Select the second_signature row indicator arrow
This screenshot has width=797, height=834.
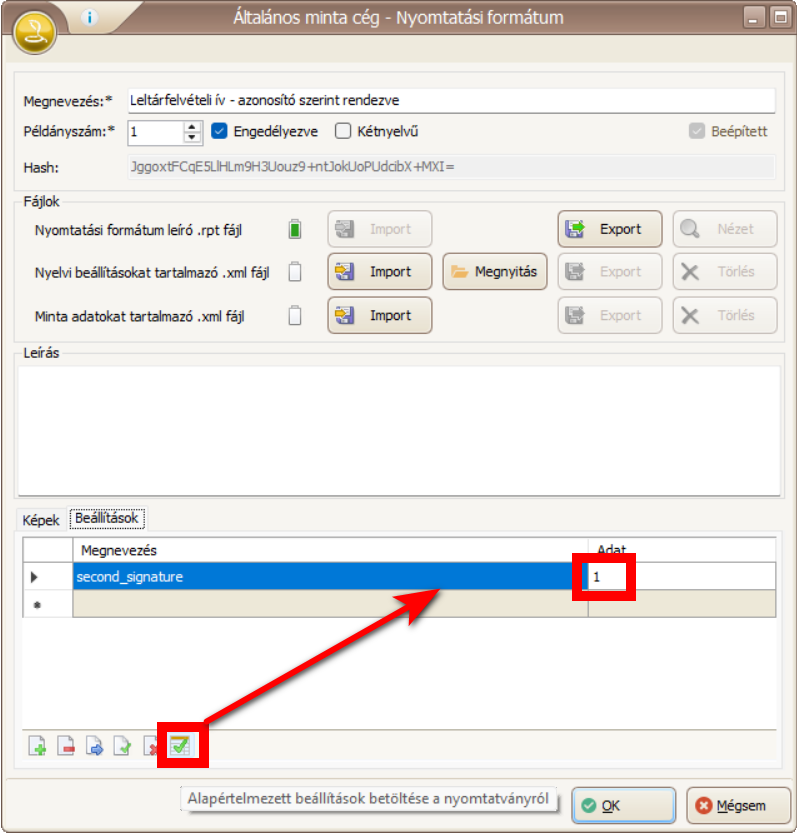36,577
